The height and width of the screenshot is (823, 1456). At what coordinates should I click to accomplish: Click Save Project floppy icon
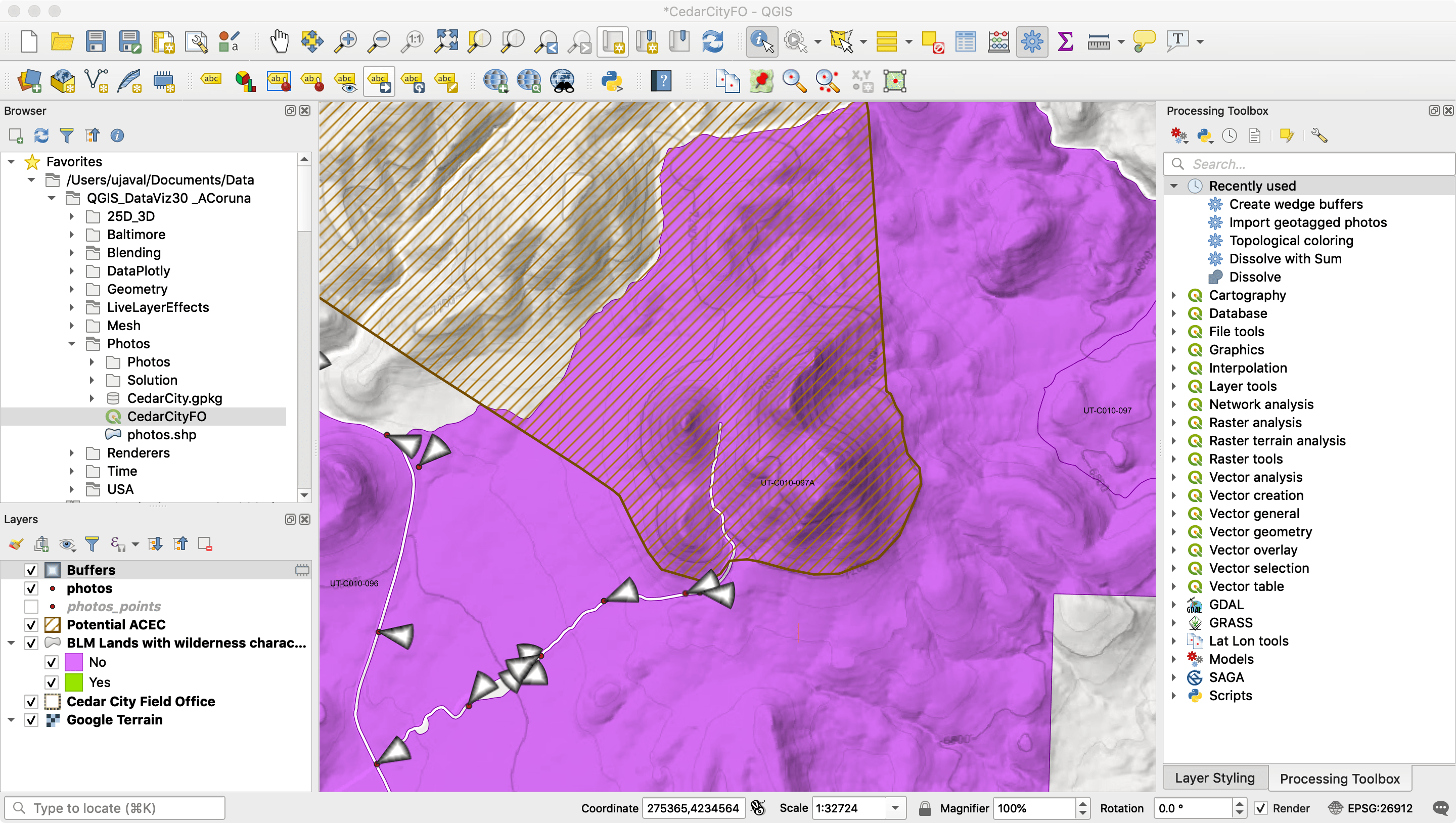(96, 41)
